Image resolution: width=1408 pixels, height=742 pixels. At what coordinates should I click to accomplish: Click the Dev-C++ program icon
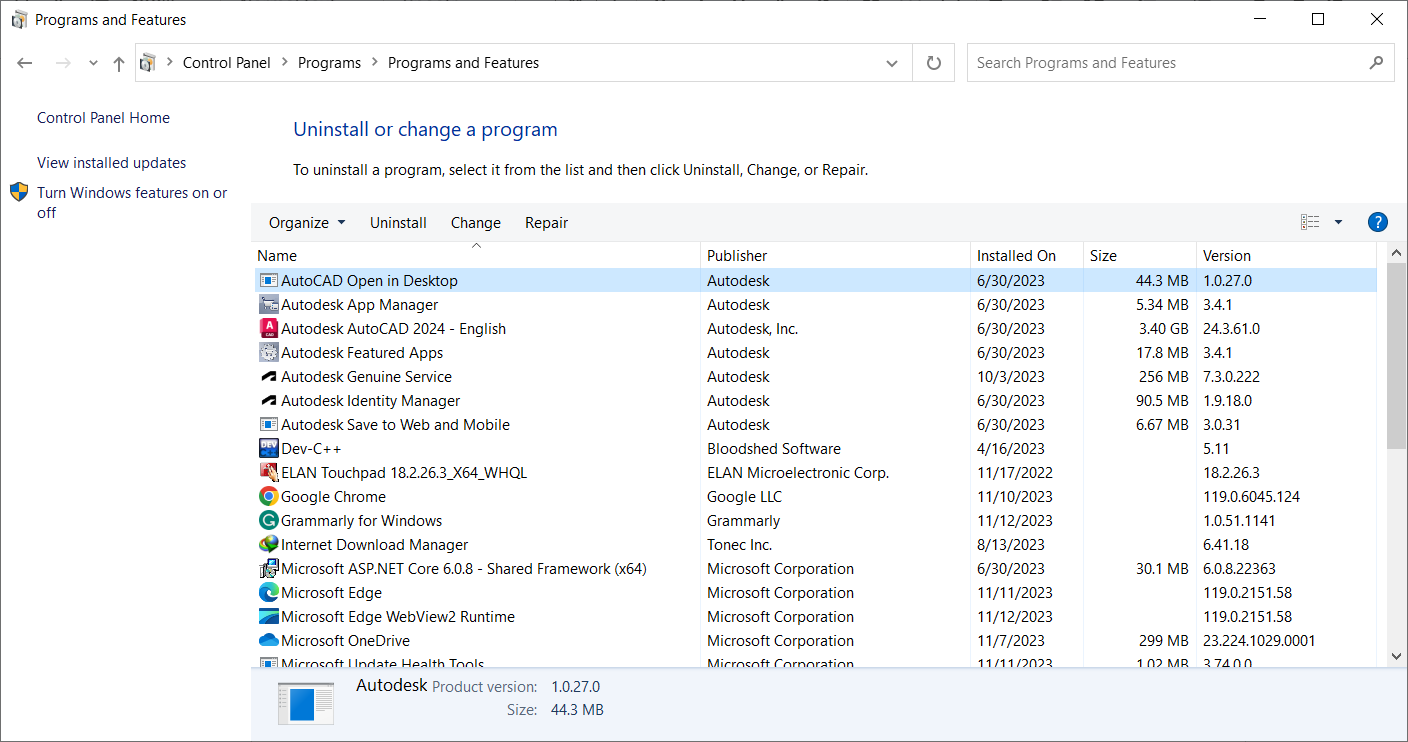(x=270, y=448)
